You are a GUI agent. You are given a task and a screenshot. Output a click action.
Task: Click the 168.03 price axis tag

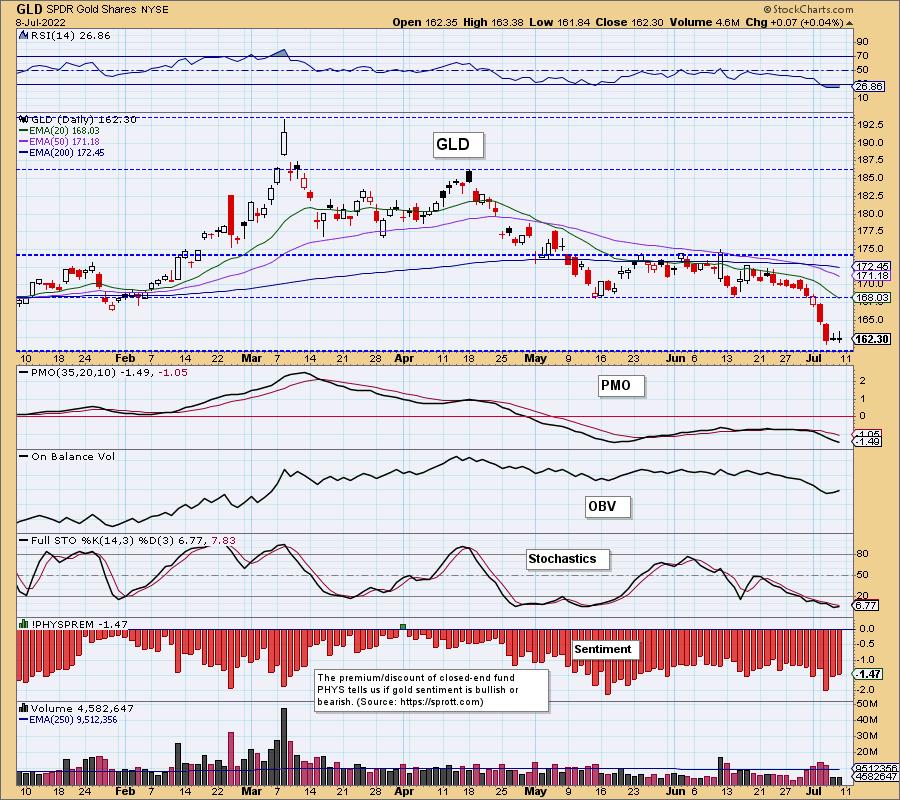point(872,297)
